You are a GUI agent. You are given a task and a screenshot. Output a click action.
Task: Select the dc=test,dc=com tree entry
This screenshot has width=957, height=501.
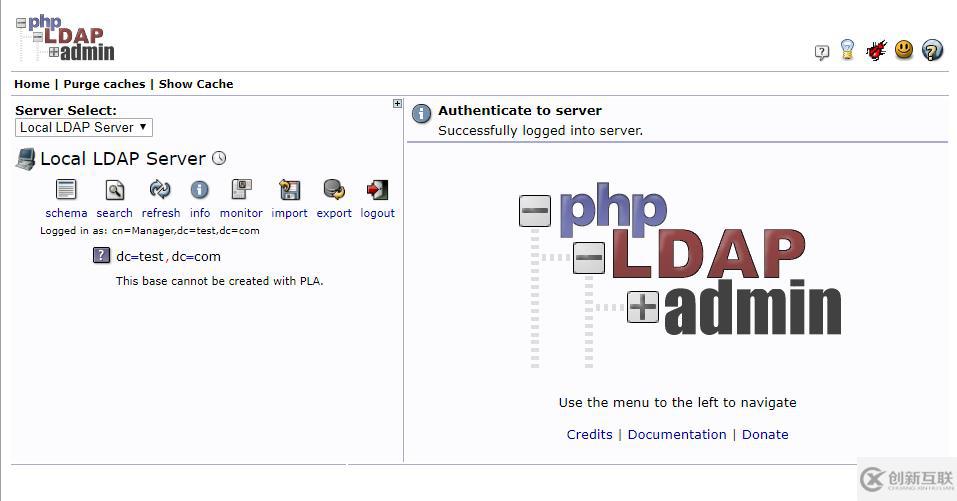point(168,256)
